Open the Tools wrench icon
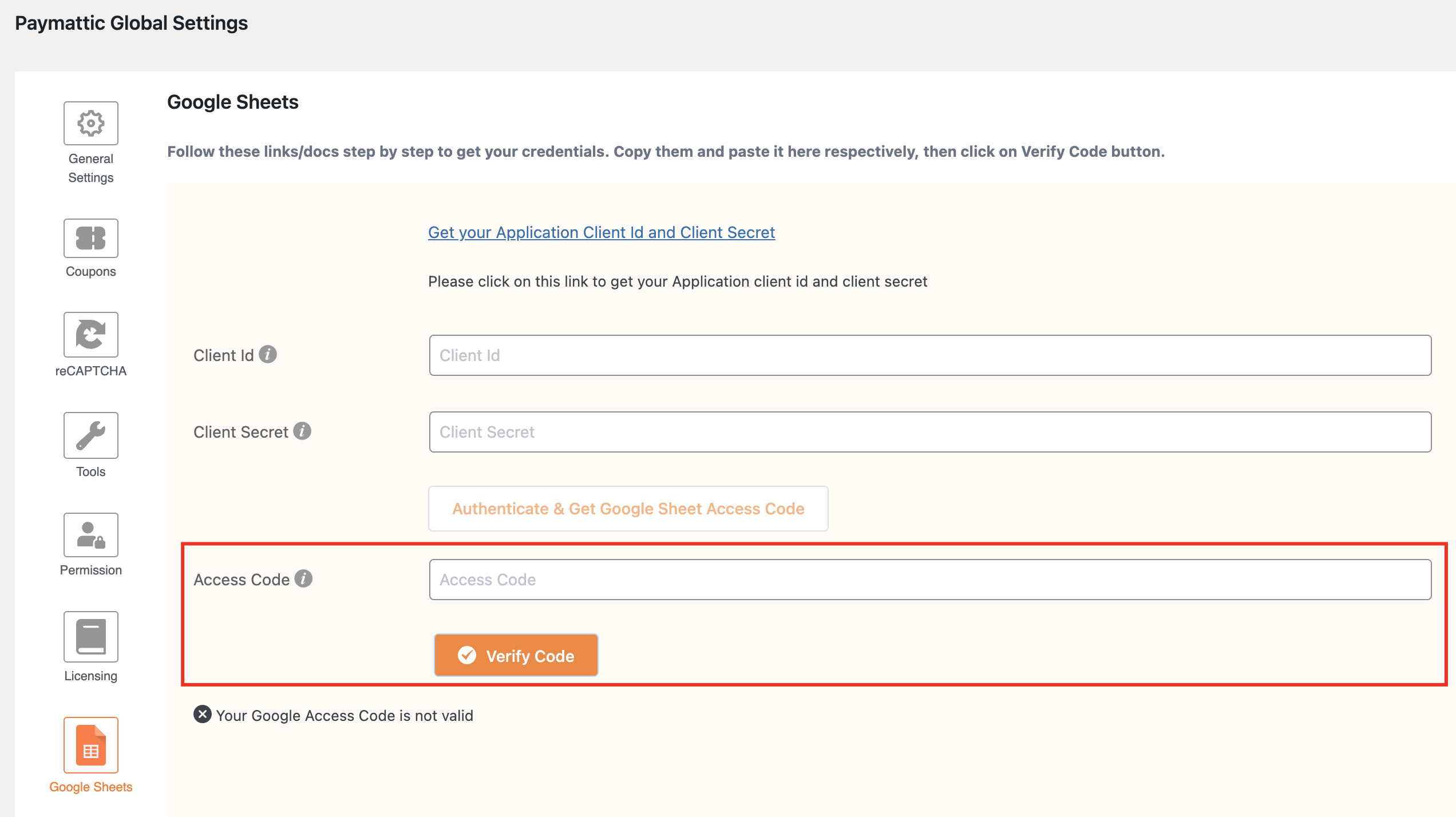 pyautogui.click(x=90, y=435)
